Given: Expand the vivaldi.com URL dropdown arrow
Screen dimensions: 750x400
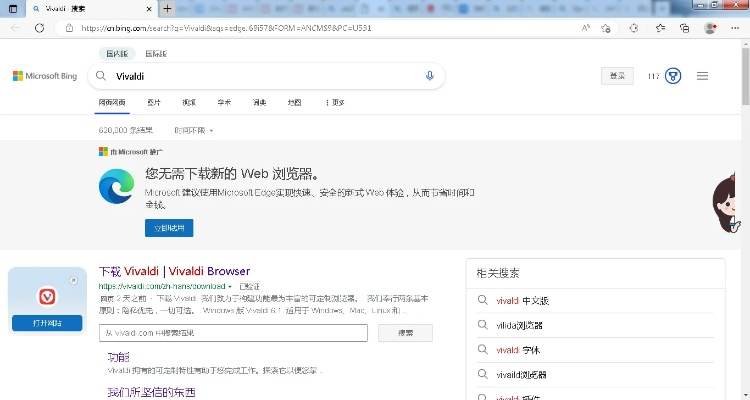Looking at the screenshot, I should pos(230,287).
